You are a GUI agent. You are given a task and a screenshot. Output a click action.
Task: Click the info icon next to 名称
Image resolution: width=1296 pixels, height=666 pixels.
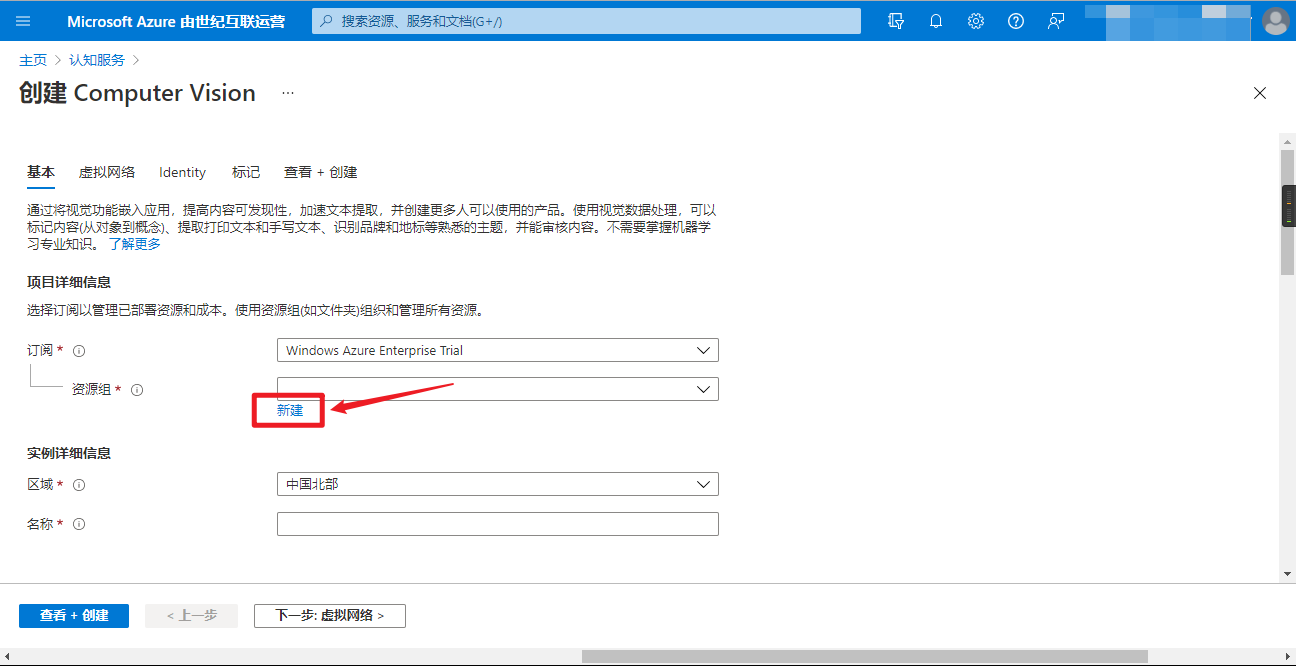coord(79,524)
